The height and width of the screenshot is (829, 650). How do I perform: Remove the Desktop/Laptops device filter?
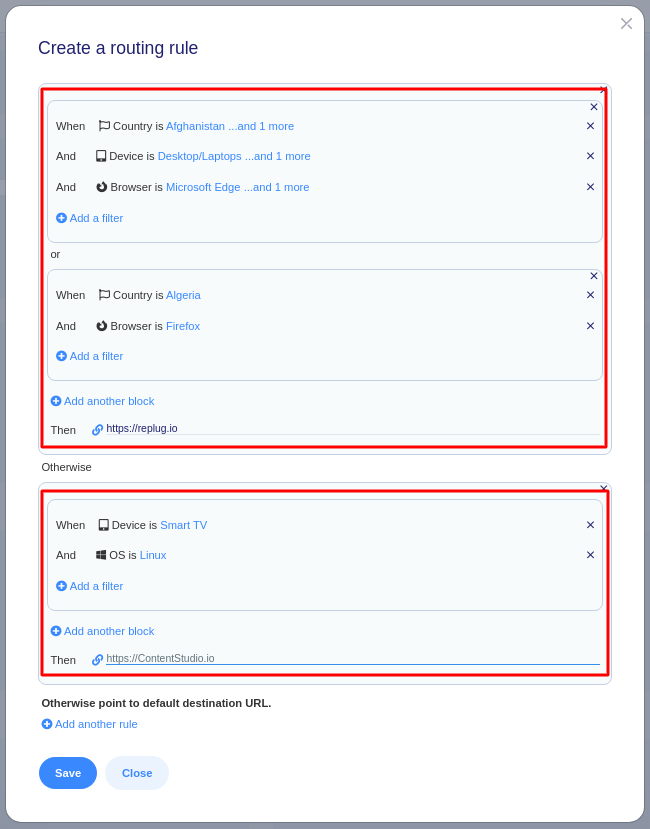590,156
